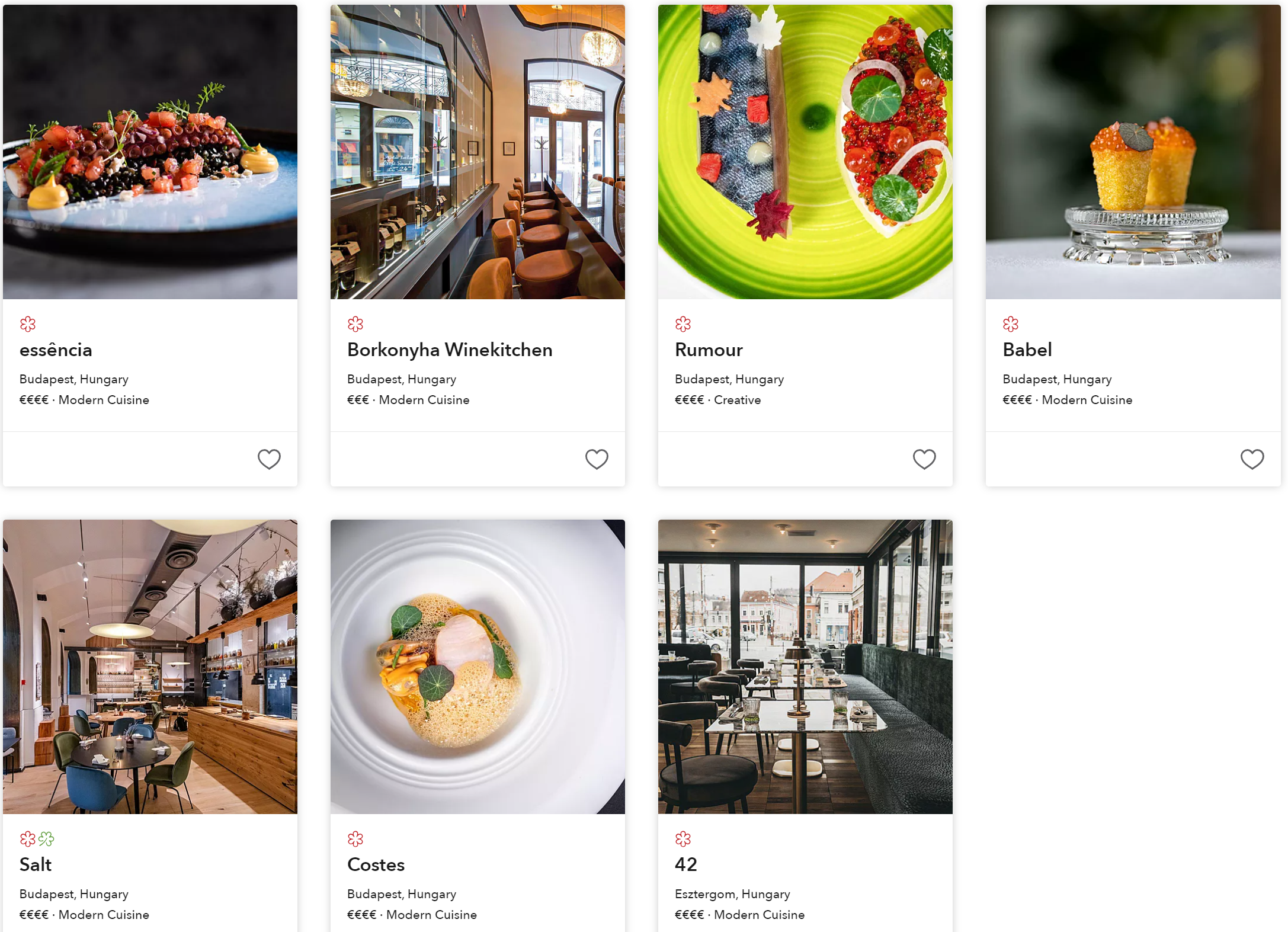Click the Michelin star icon above 42

pos(683,839)
